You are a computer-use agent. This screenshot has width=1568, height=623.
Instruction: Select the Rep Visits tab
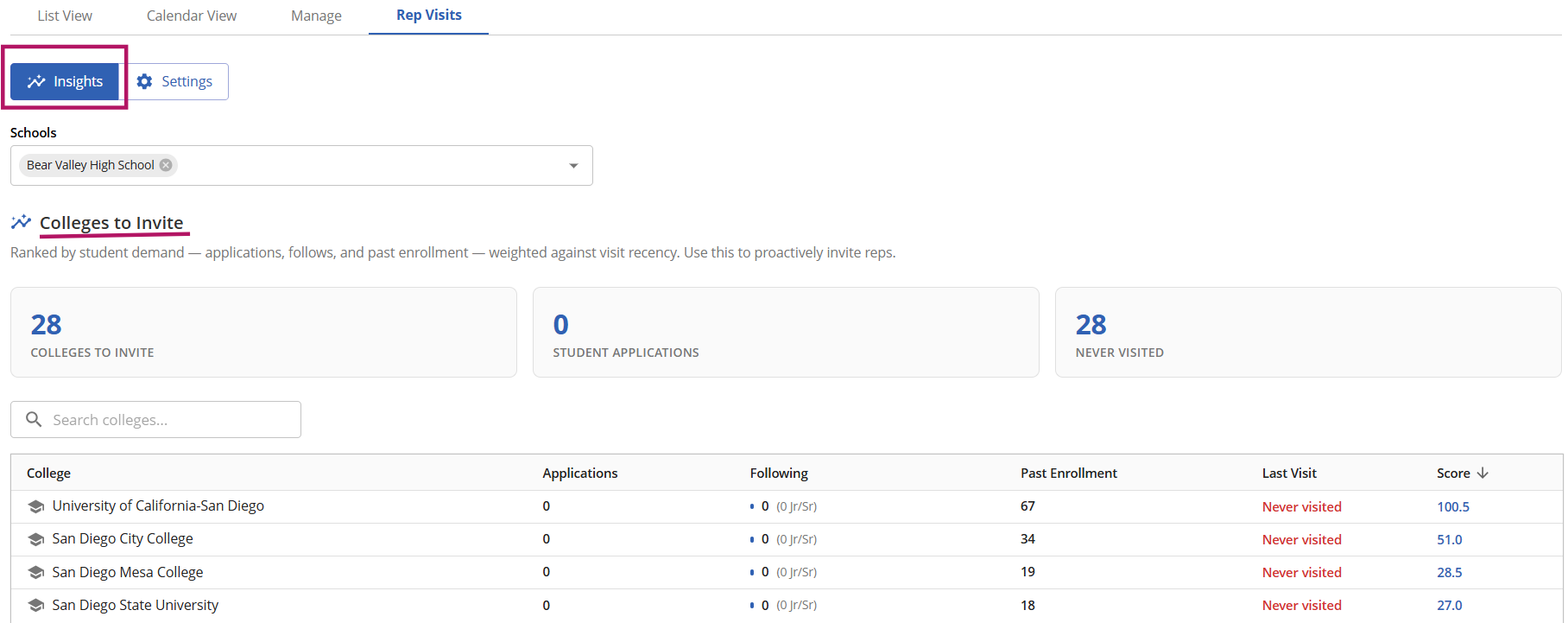tap(429, 16)
